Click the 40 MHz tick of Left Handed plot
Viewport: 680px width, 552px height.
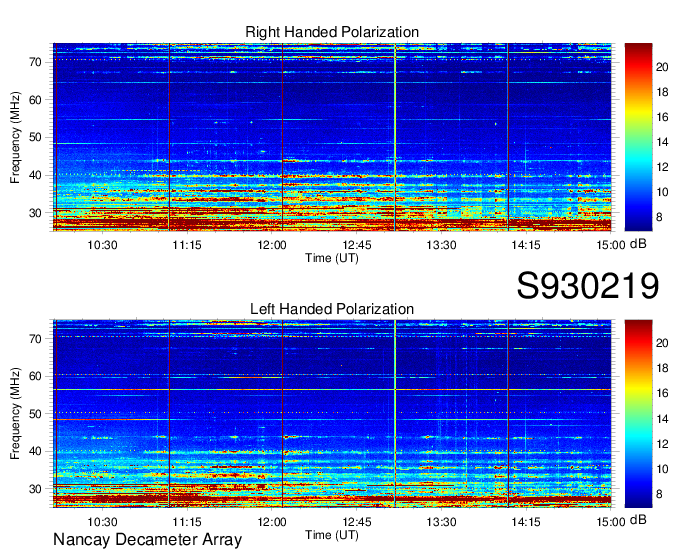(35, 451)
